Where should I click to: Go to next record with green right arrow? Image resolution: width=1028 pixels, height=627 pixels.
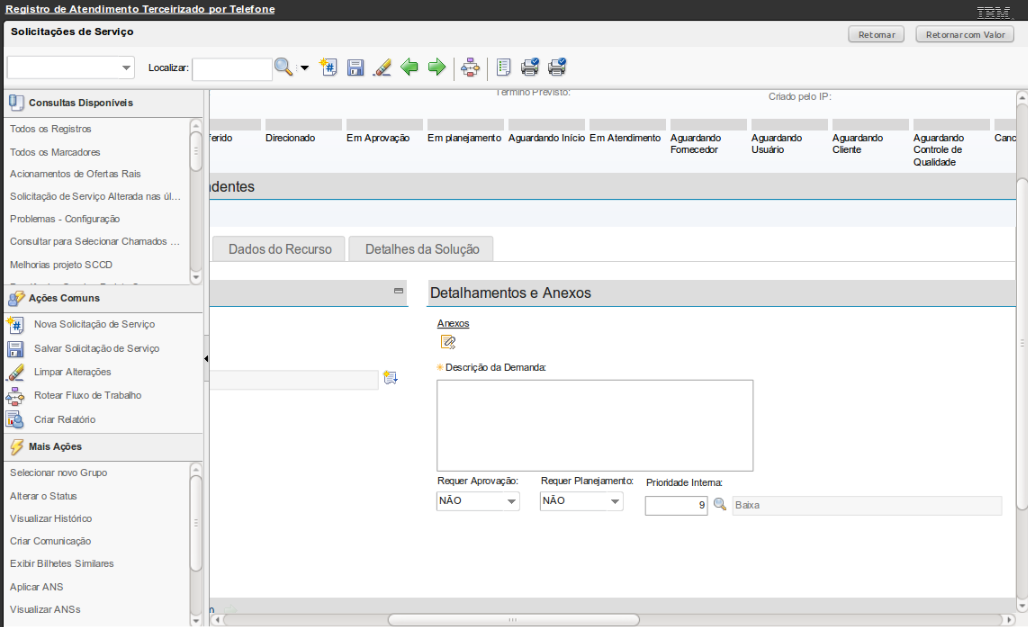pyautogui.click(x=436, y=67)
